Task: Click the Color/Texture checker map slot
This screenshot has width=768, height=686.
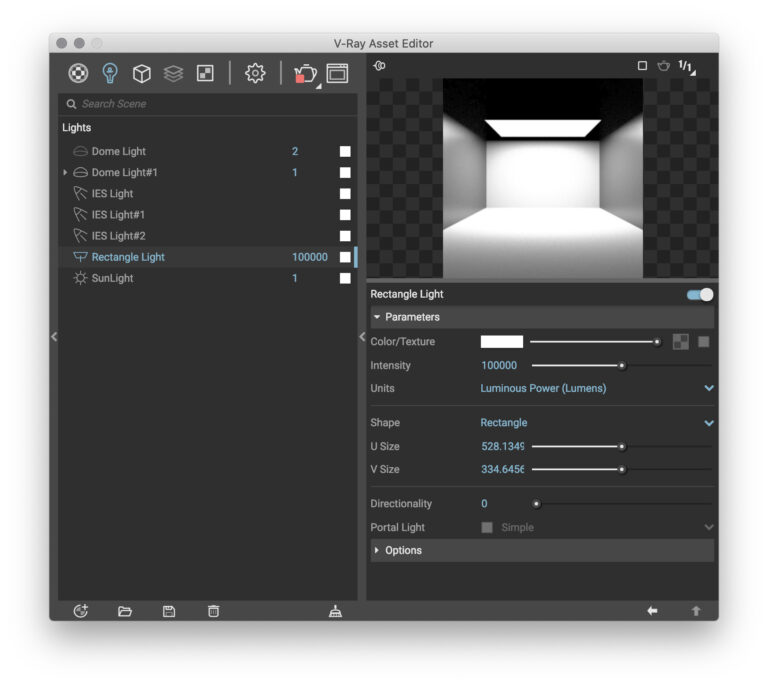Action: [680, 341]
